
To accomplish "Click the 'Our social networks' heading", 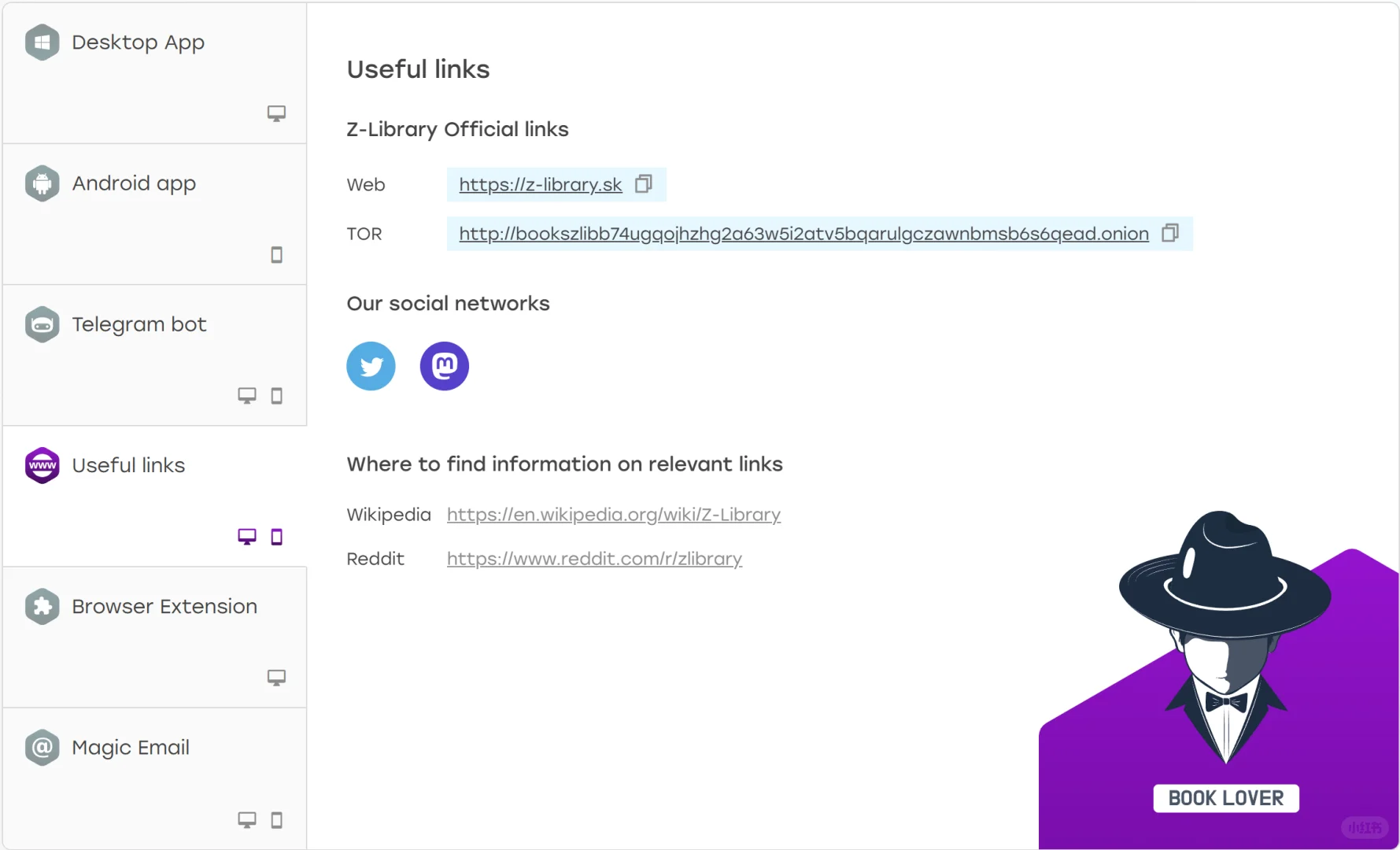I will (448, 304).
